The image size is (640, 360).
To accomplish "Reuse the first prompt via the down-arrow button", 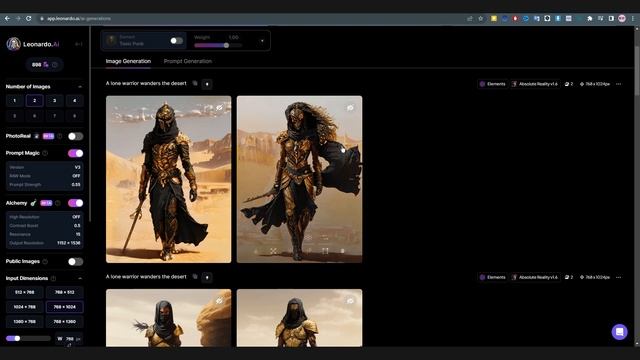I will pyautogui.click(x=207, y=84).
